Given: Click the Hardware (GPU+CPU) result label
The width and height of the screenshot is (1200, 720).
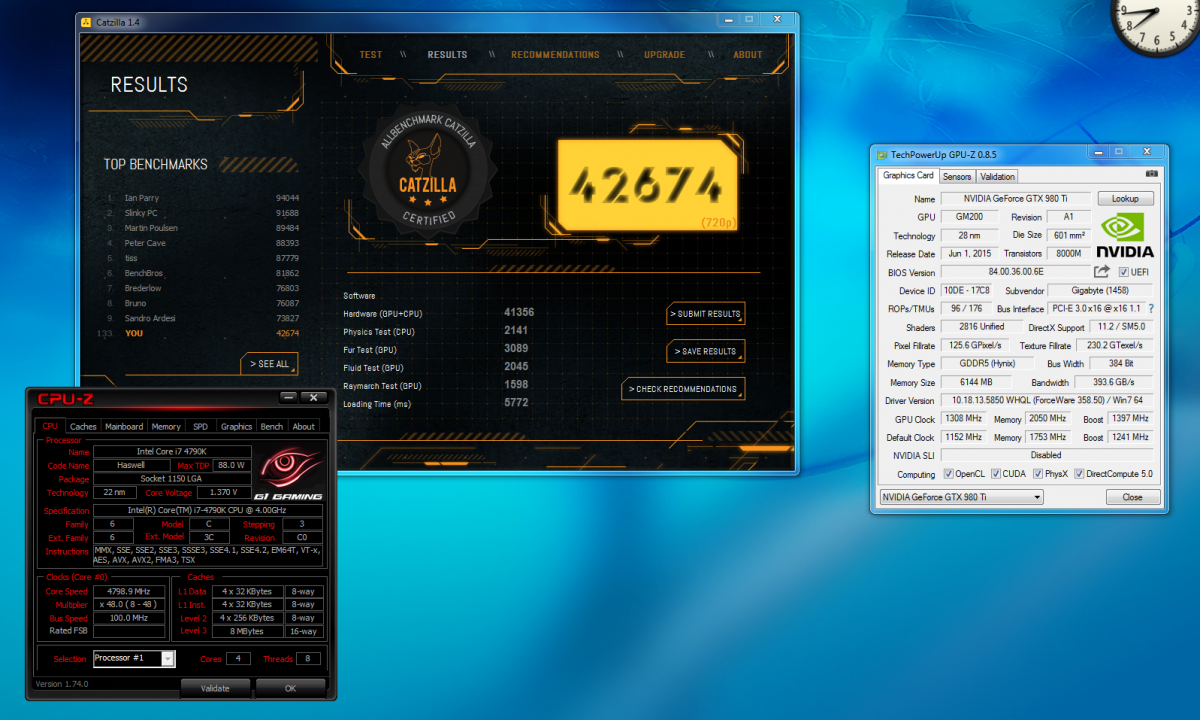Looking at the screenshot, I should (383, 314).
